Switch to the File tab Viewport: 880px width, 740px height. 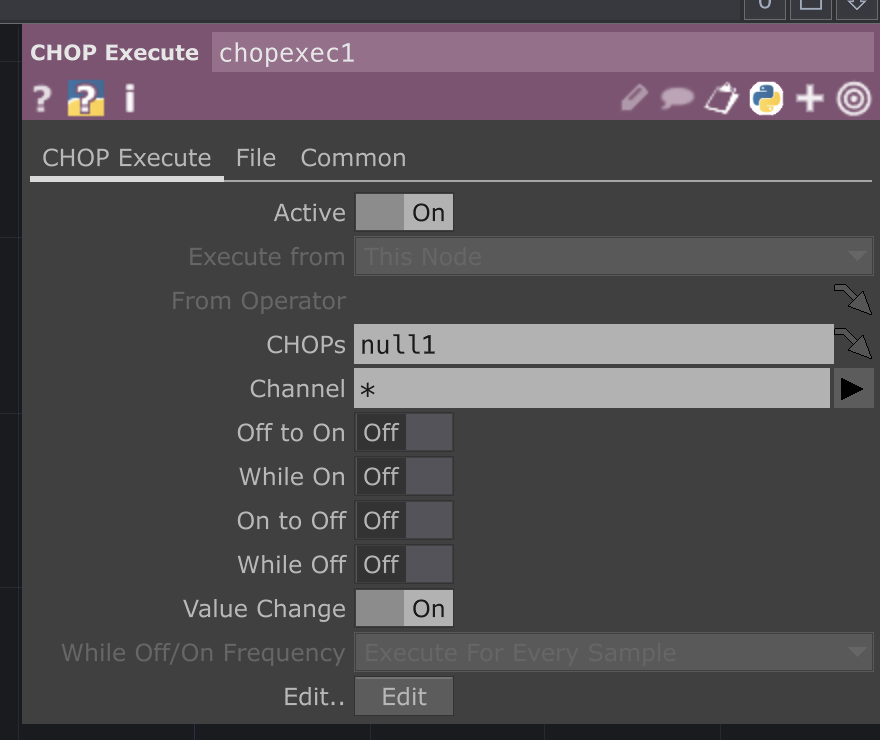tap(256, 158)
